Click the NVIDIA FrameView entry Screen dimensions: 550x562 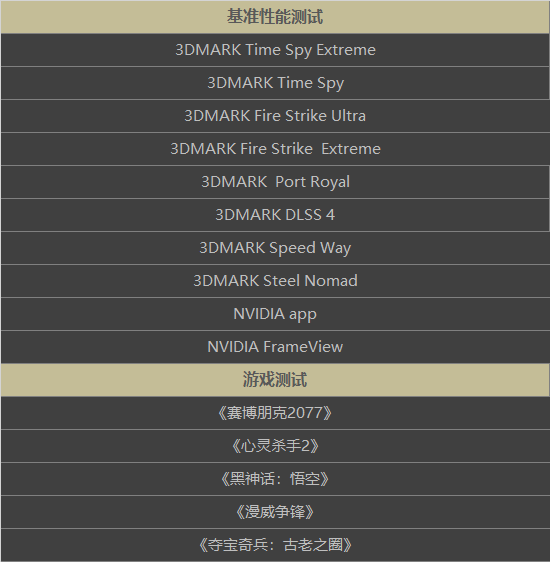275,347
